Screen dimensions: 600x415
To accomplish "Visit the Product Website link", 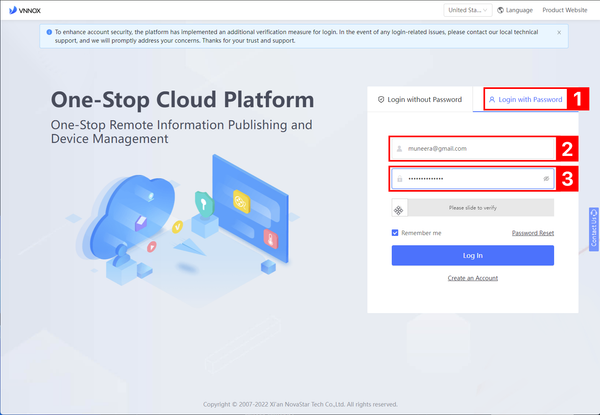I will click(564, 10).
